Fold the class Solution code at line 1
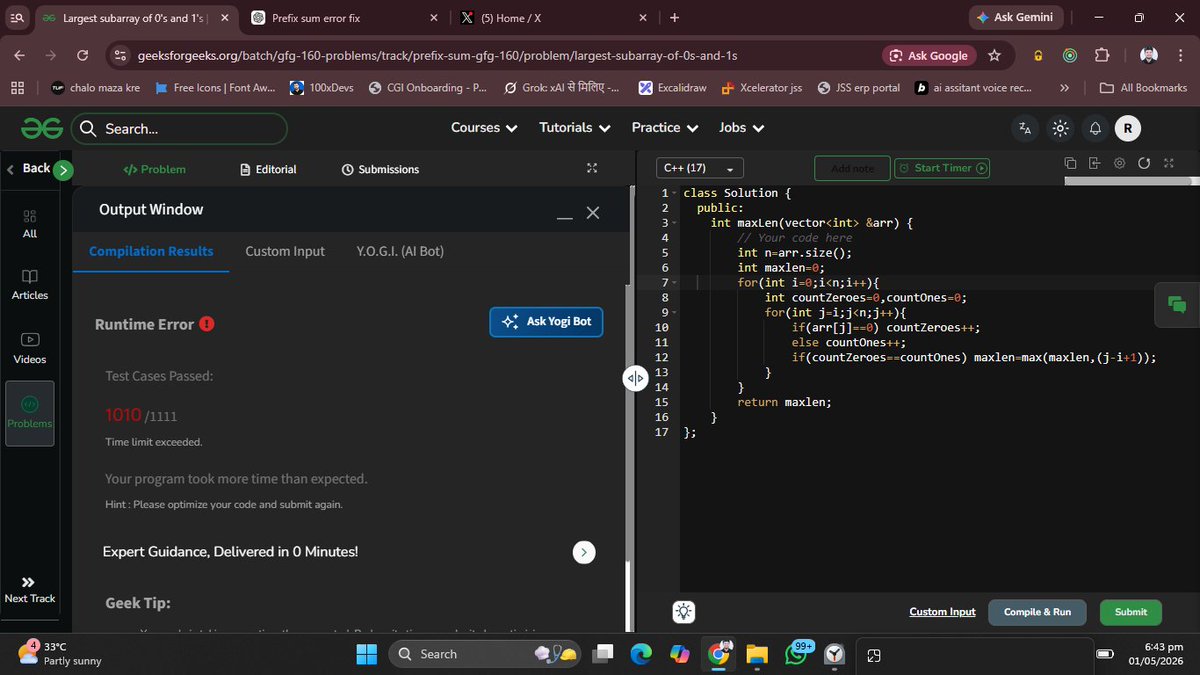 [674, 193]
